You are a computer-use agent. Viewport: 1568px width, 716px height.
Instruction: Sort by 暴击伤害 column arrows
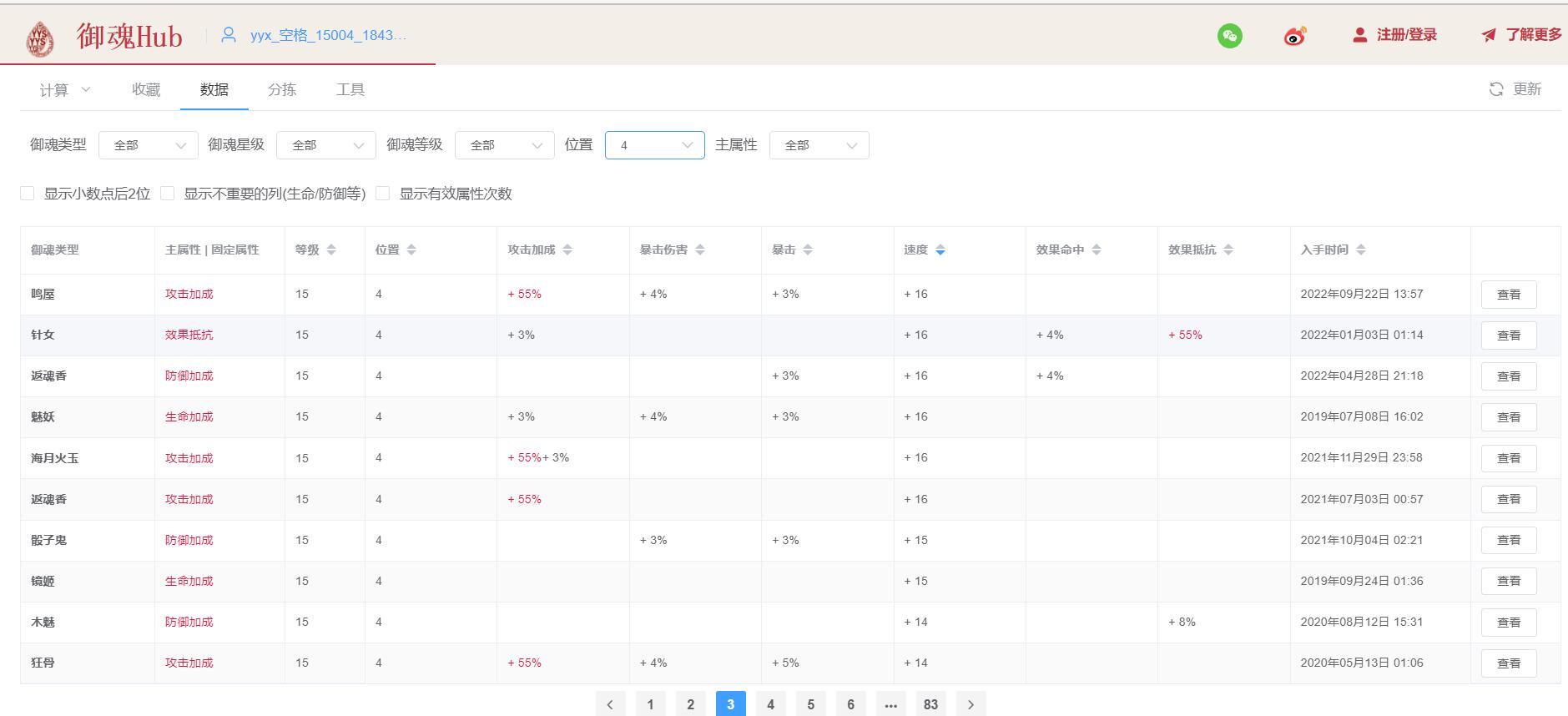(x=700, y=250)
